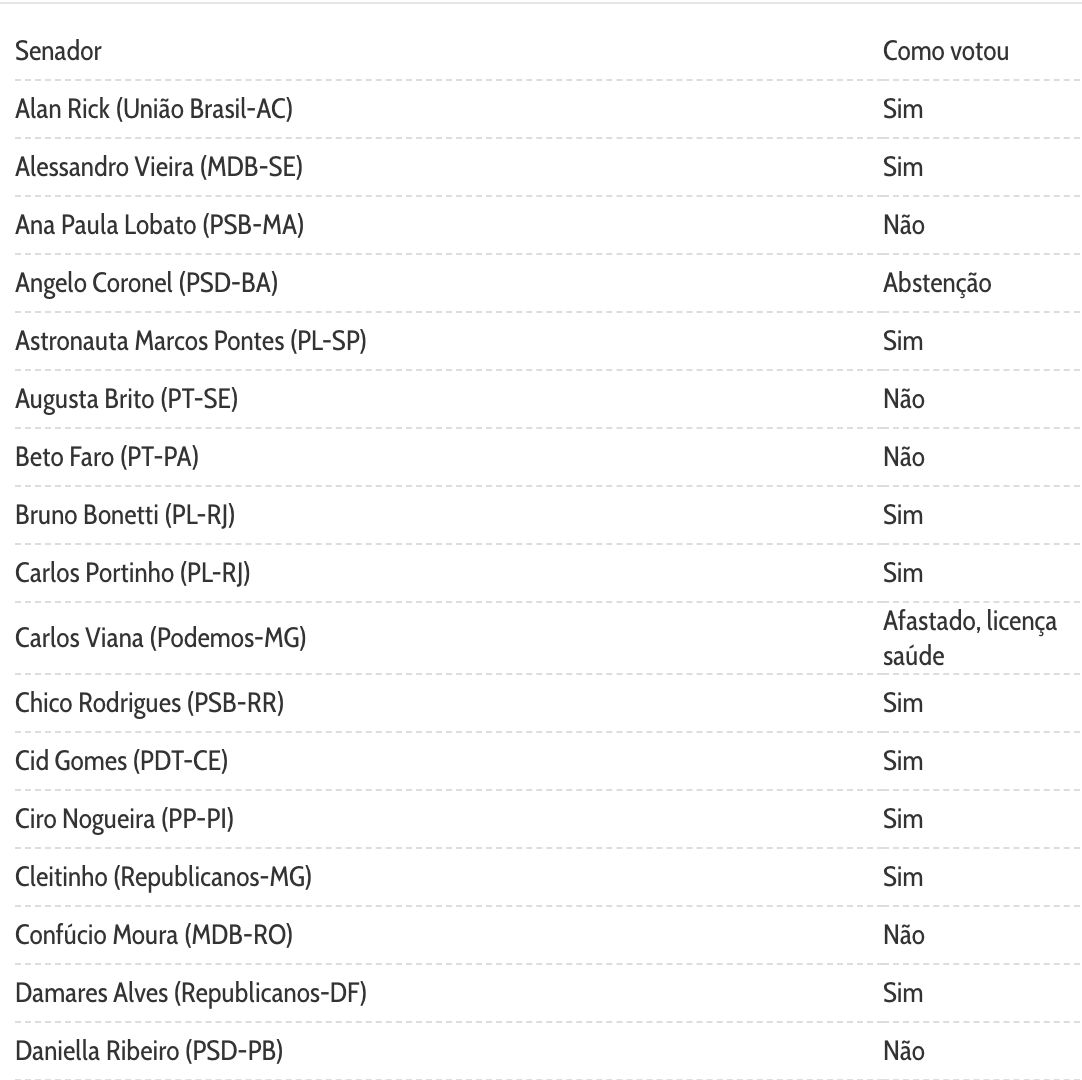Click Alessandro Vieira (MDB-SE) row name

[158, 167]
